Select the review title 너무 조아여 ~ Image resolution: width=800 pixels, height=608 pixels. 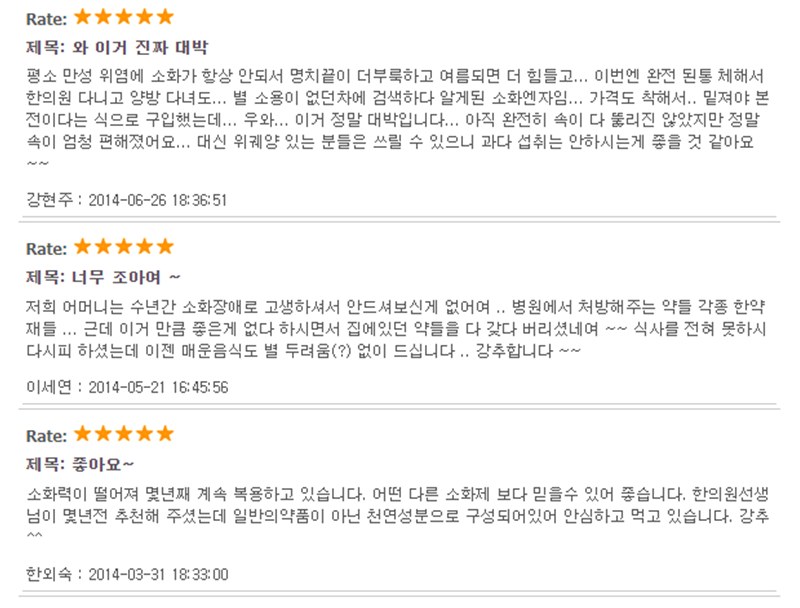[x=126, y=277]
